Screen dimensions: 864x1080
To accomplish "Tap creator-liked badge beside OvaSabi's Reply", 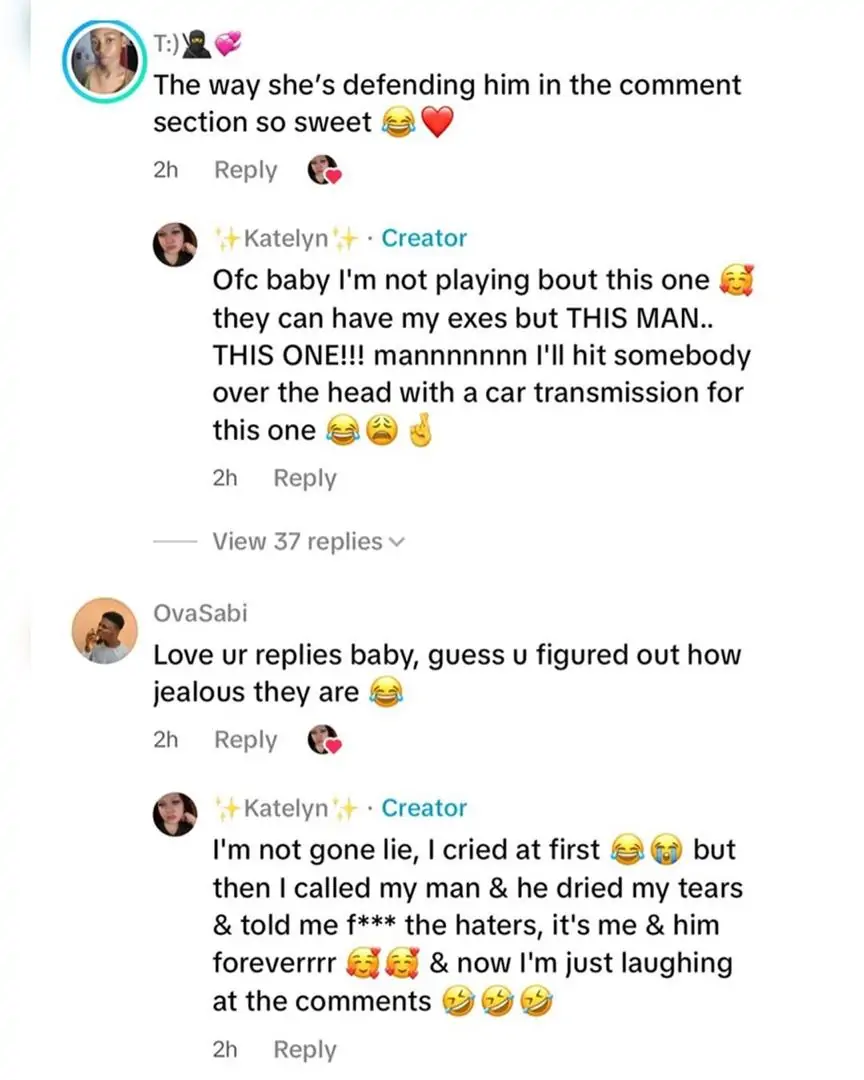I will click(x=324, y=741).
